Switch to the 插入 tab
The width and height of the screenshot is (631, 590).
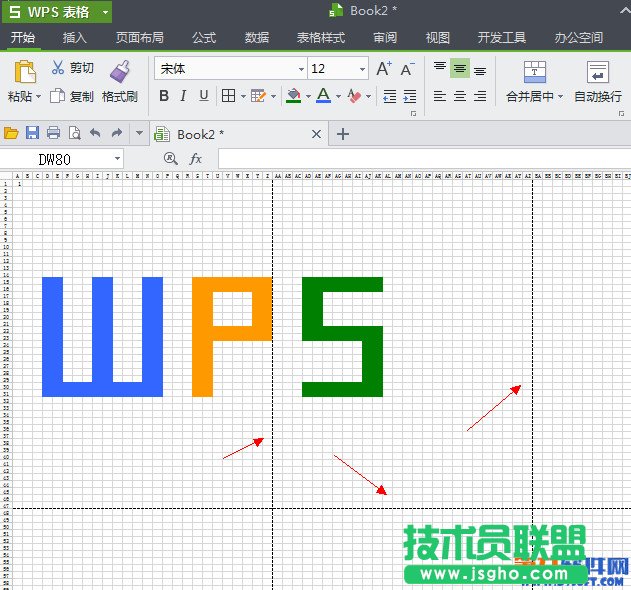(75, 38)
